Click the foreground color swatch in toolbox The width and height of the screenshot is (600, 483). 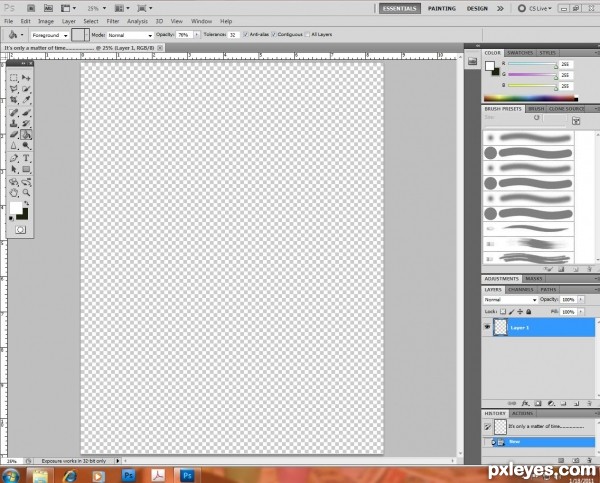click(15, 208)
